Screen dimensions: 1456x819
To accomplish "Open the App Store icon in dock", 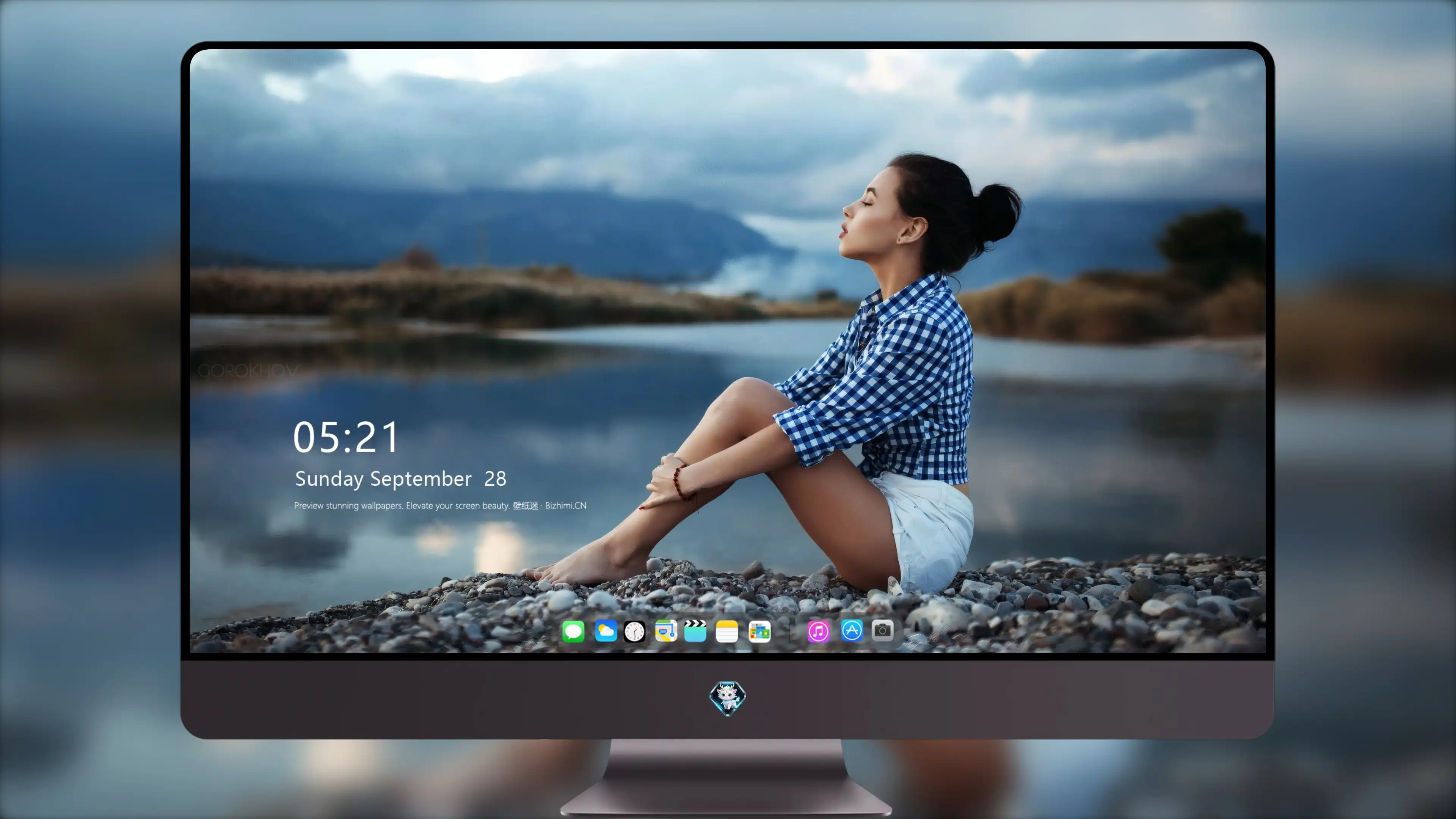I will click(852, 630).
